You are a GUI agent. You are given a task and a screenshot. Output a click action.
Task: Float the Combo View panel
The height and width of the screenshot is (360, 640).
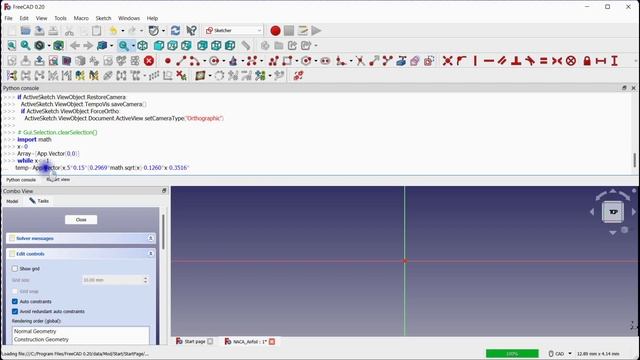click(x=164, y=191)
